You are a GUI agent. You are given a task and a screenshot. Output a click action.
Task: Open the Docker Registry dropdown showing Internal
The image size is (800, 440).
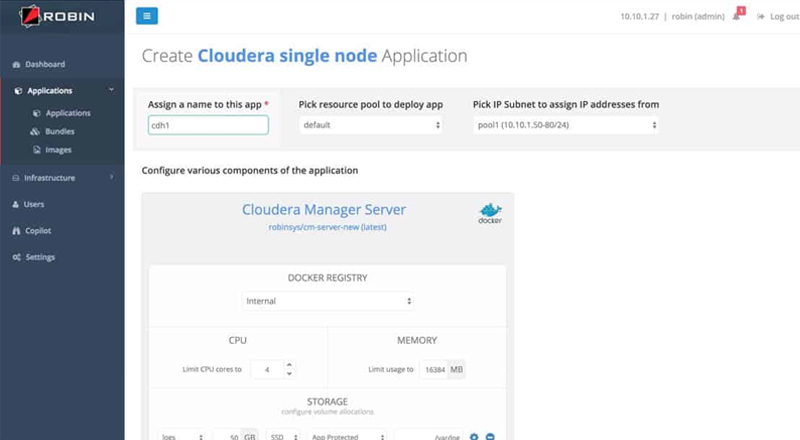point(328,301)
